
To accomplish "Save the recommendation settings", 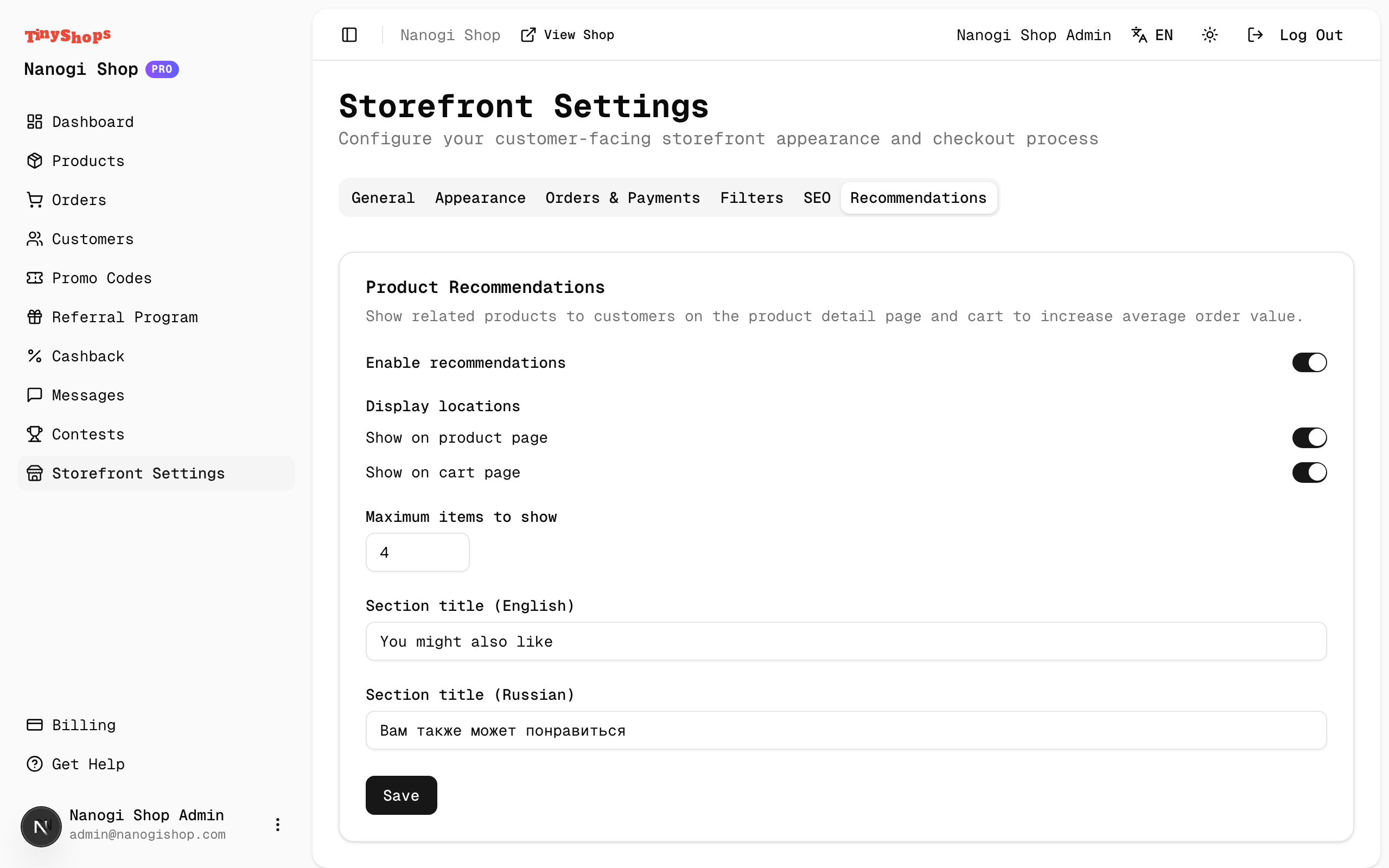I will coord(400,795).
